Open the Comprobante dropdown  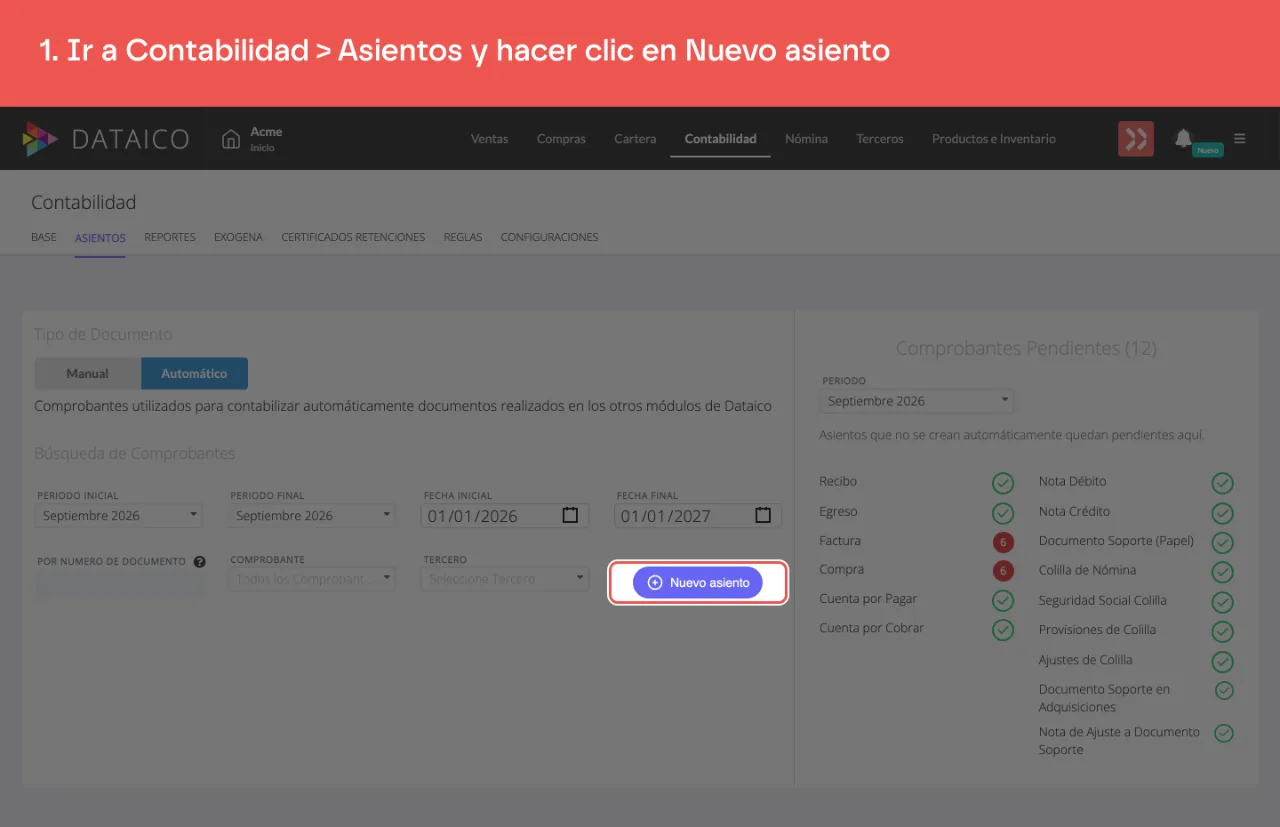(312, 579)
